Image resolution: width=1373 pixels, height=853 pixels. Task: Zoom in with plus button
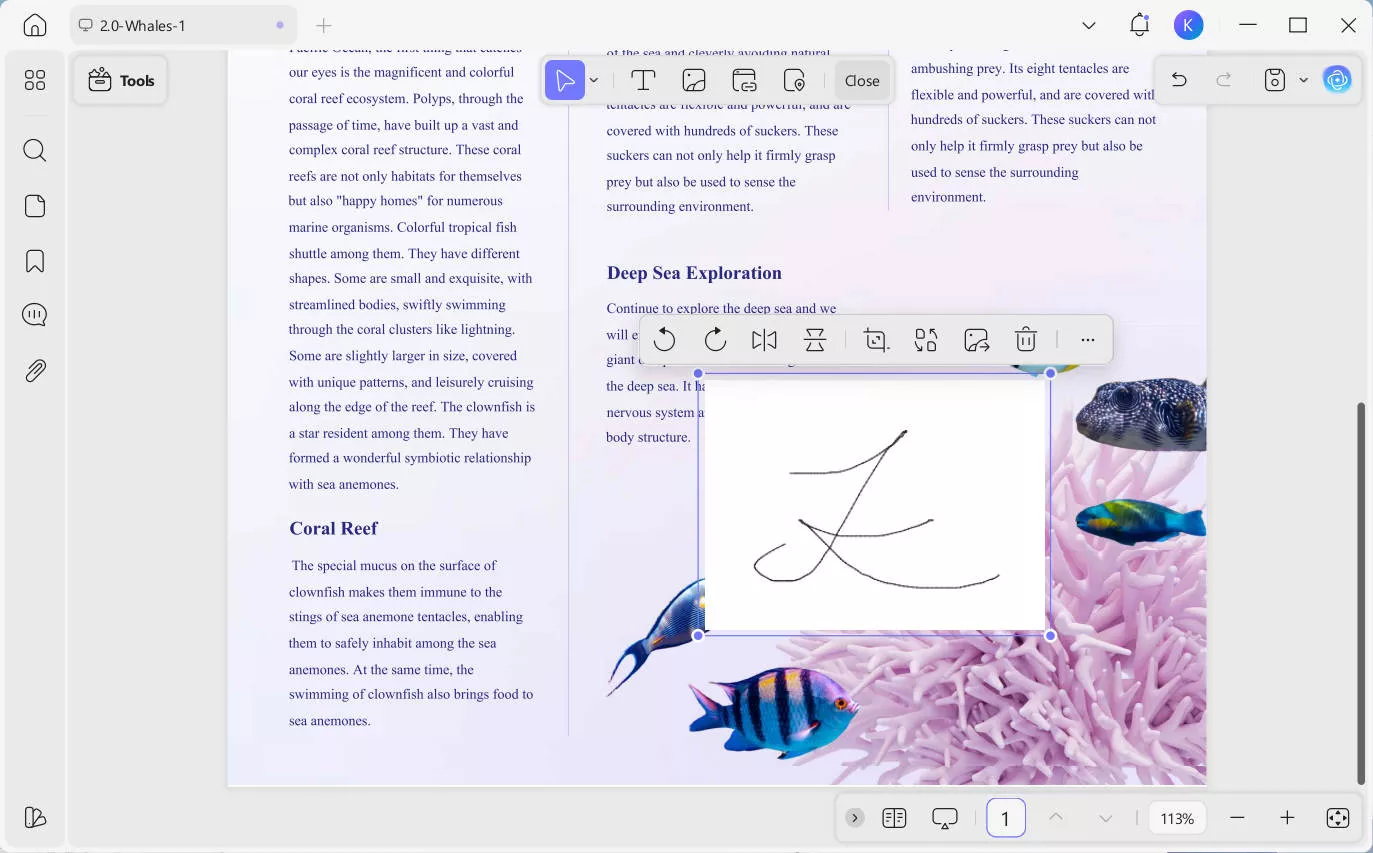1287,818
